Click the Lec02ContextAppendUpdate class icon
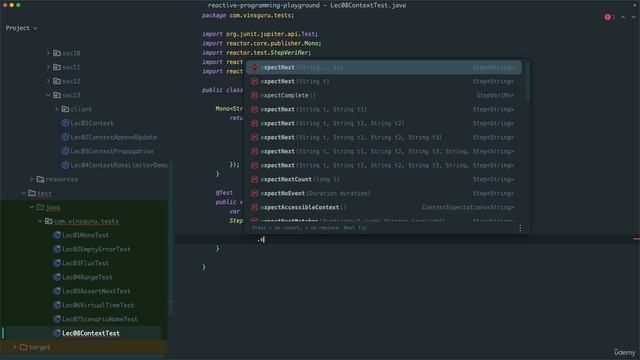The height and width of the screenshot is (360, 640). [65, 137]
